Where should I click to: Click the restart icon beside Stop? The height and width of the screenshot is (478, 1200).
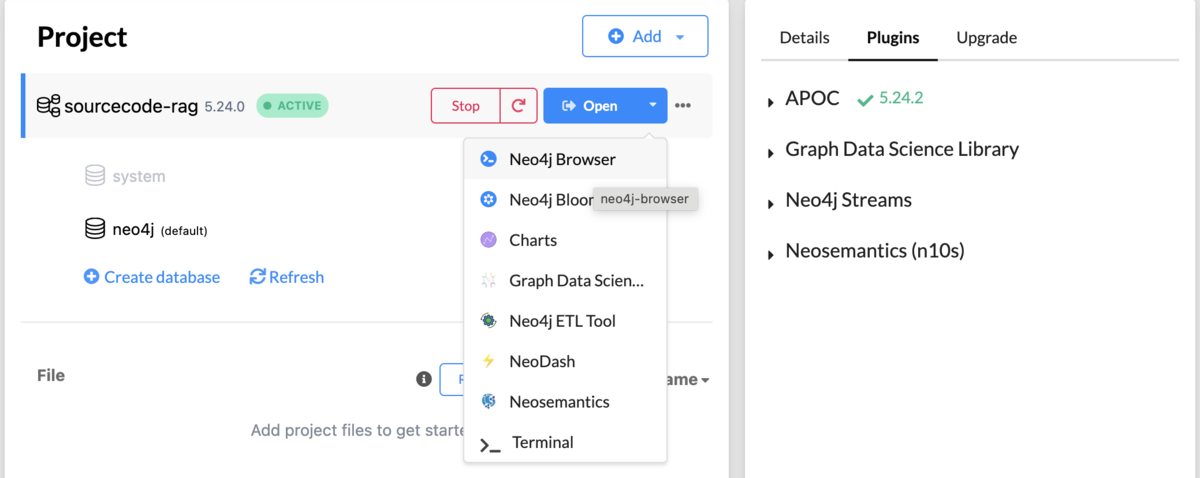click(518, 106)
